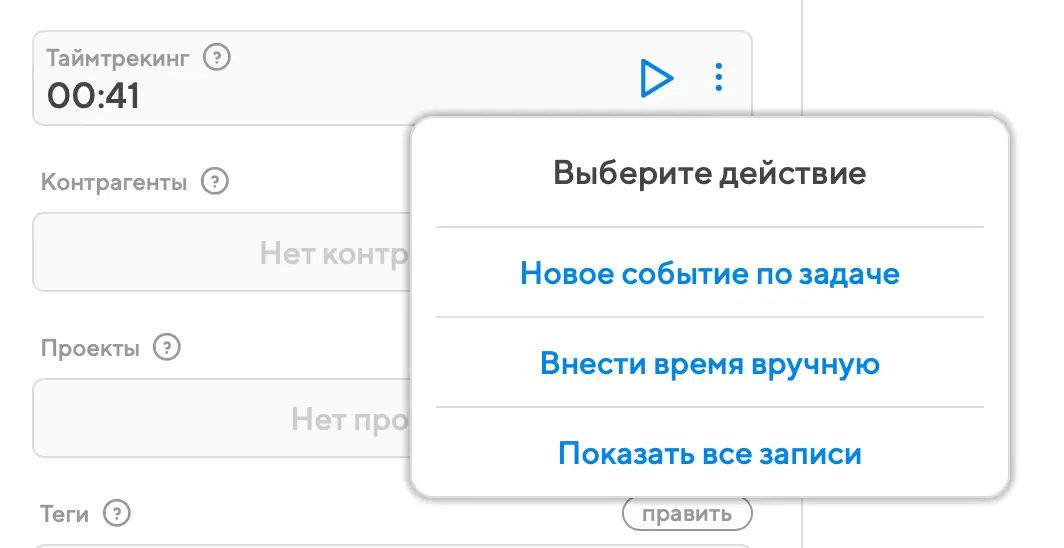1064x548 pixels.
Task: Open Показать все записи
Action: pyautogui.click(x=709, y=453)
